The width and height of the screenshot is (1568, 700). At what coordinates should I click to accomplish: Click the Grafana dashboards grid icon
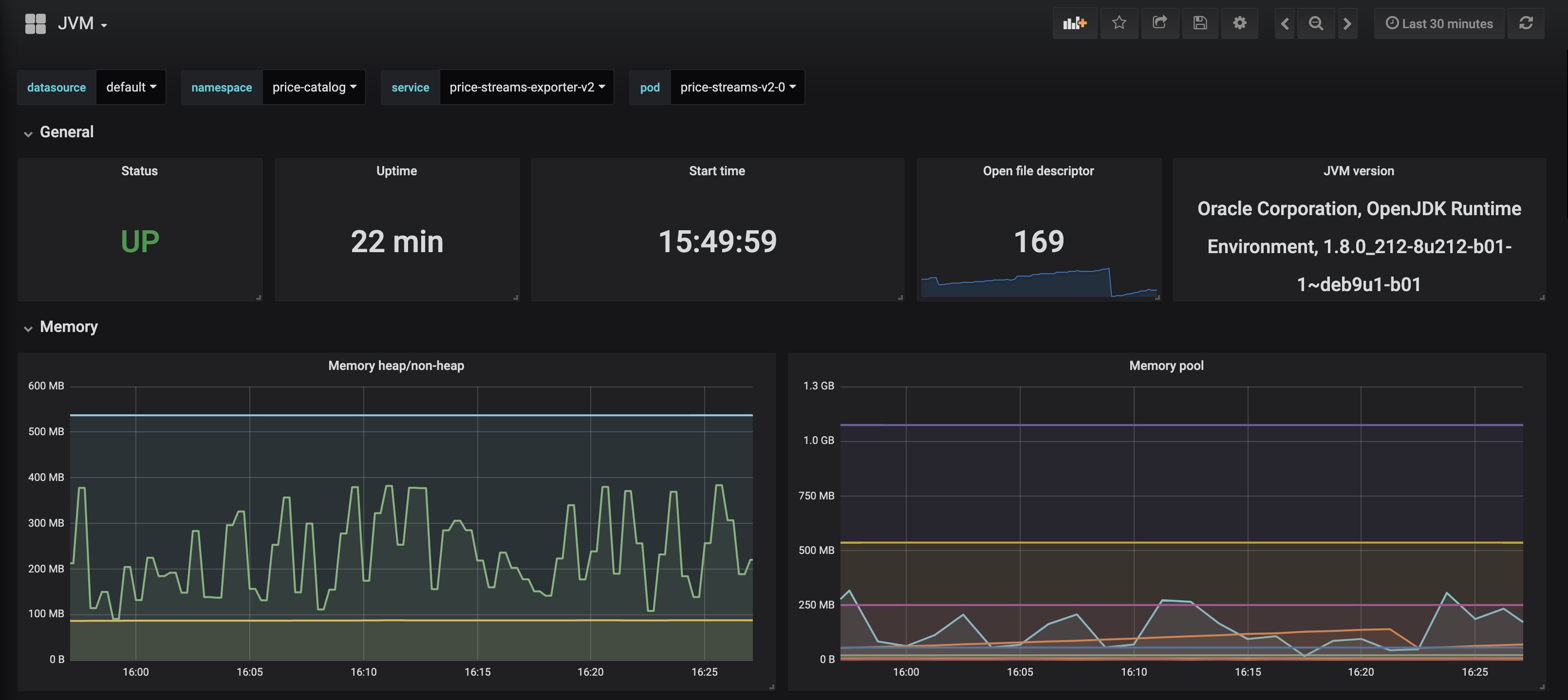coord(35,24)
